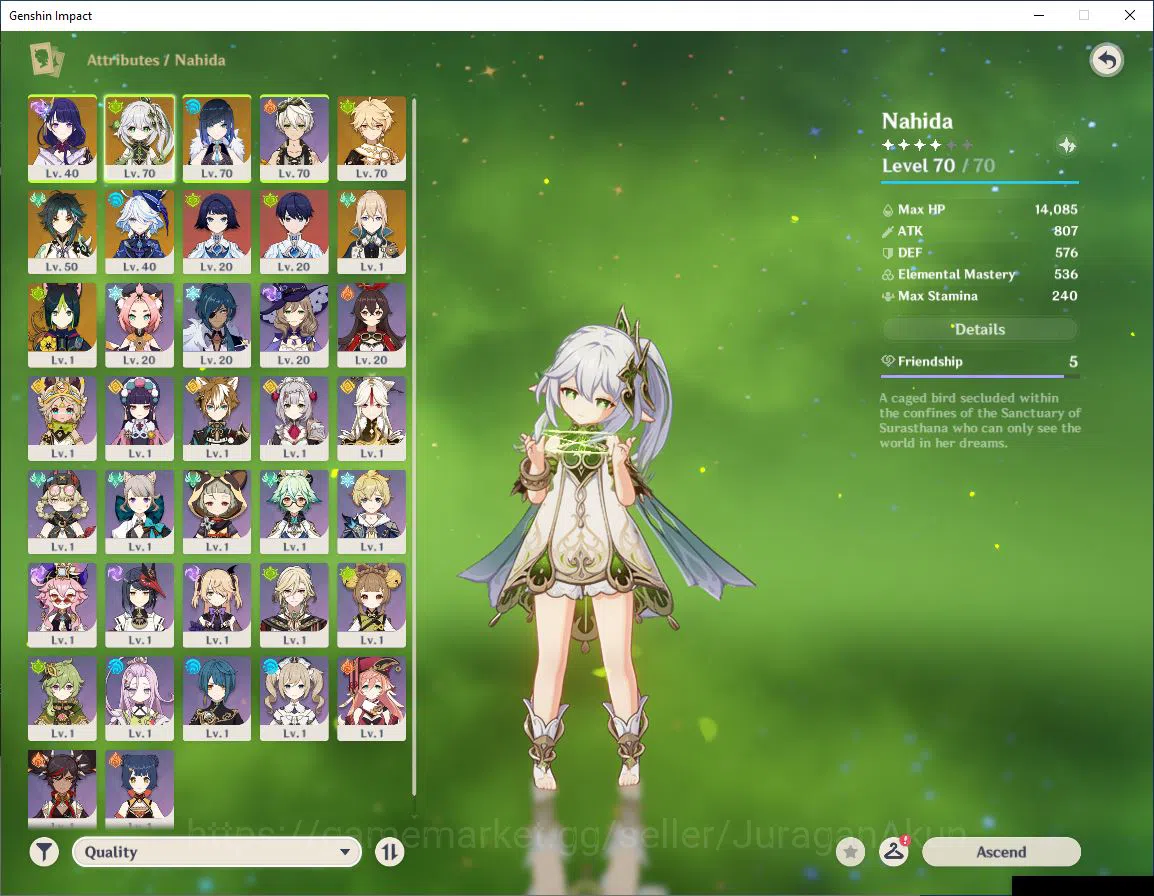Select Collei portrait with green hair
The height and width of the screenshot is (896, 1154).
tap(62, 699)
